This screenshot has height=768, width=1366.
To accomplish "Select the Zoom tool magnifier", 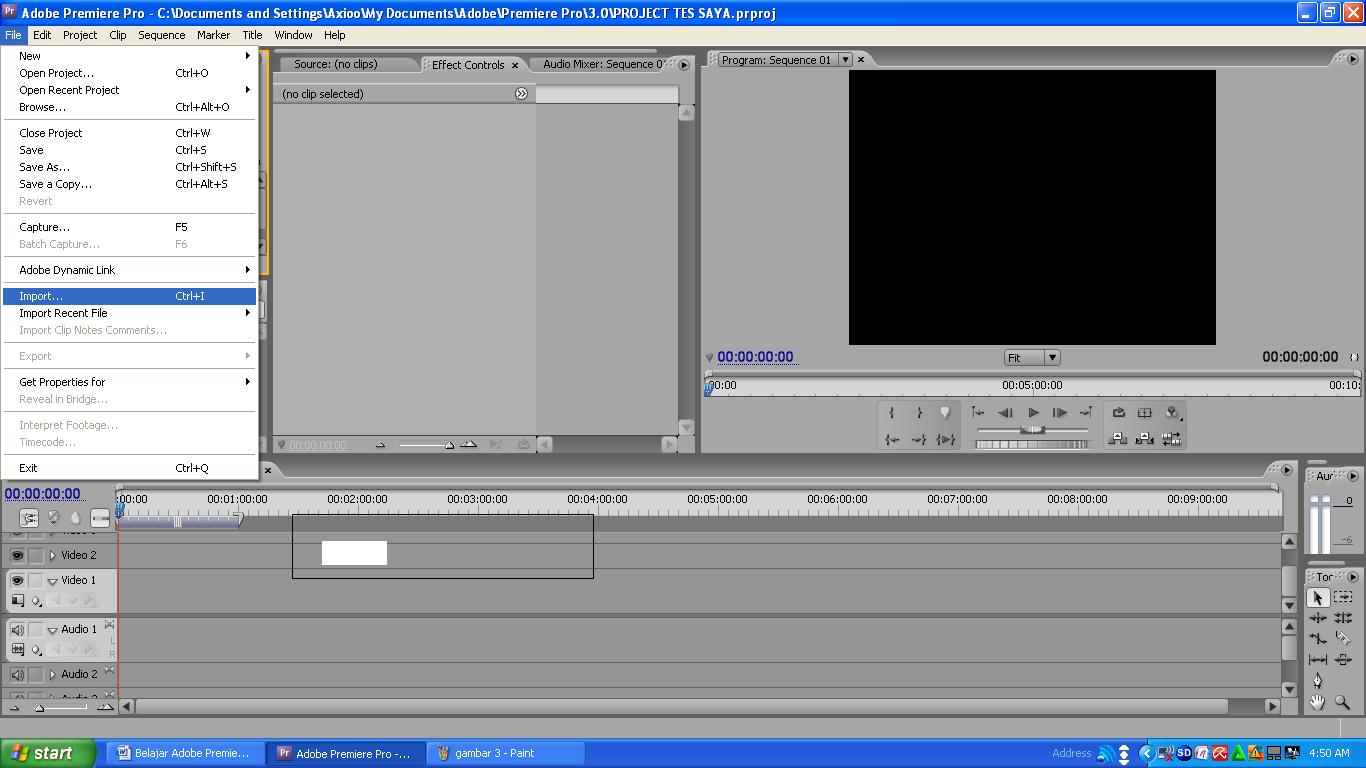I will [x=1343, y=702].
